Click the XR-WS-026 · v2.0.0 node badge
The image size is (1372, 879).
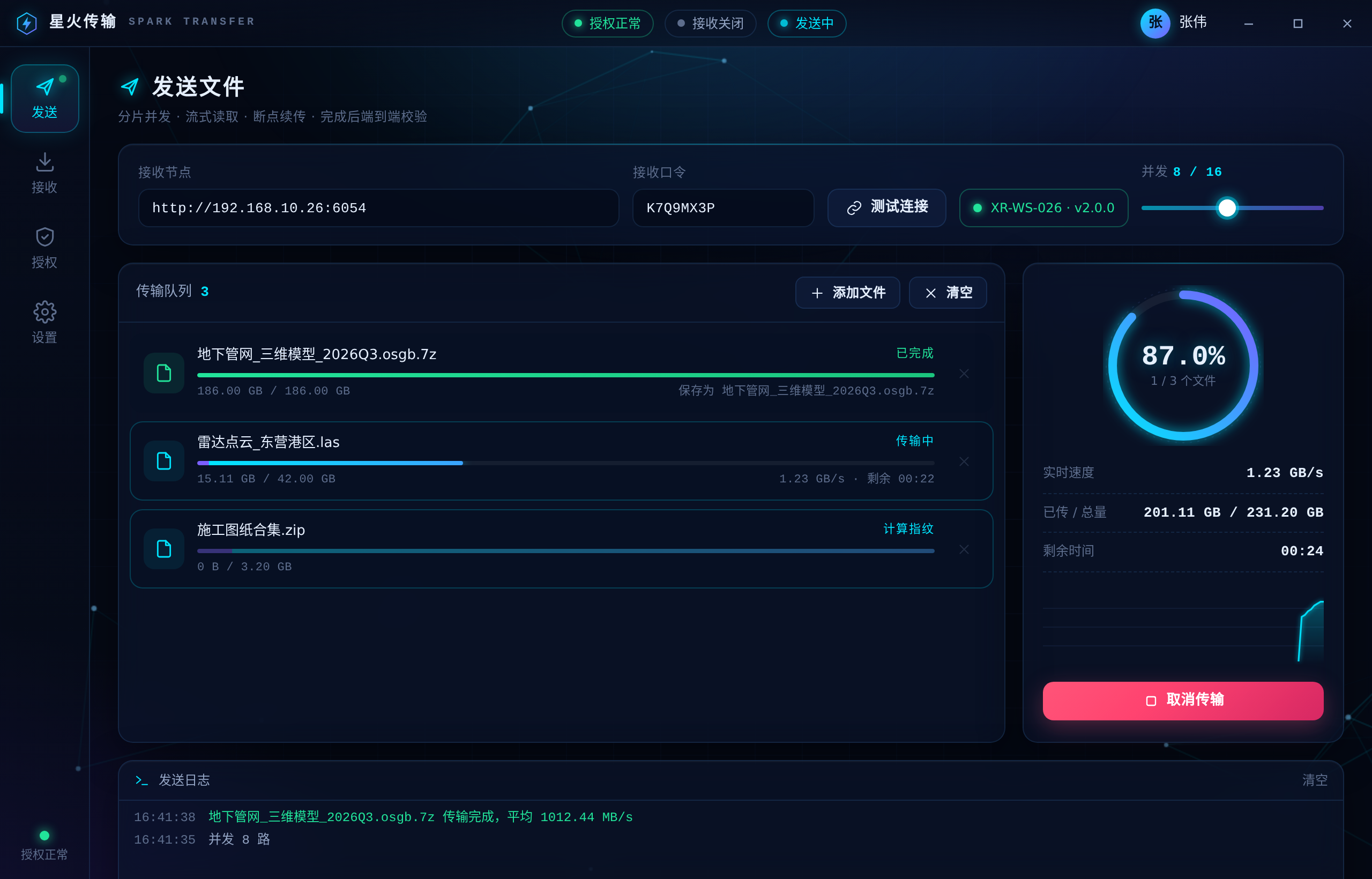(x=1043, y=208)
